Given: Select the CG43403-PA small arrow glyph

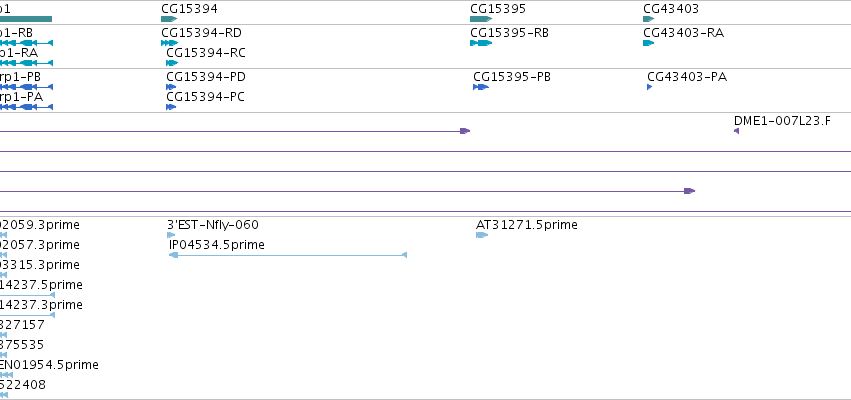Looking at the screenshot, I should [x=650, y=87].
